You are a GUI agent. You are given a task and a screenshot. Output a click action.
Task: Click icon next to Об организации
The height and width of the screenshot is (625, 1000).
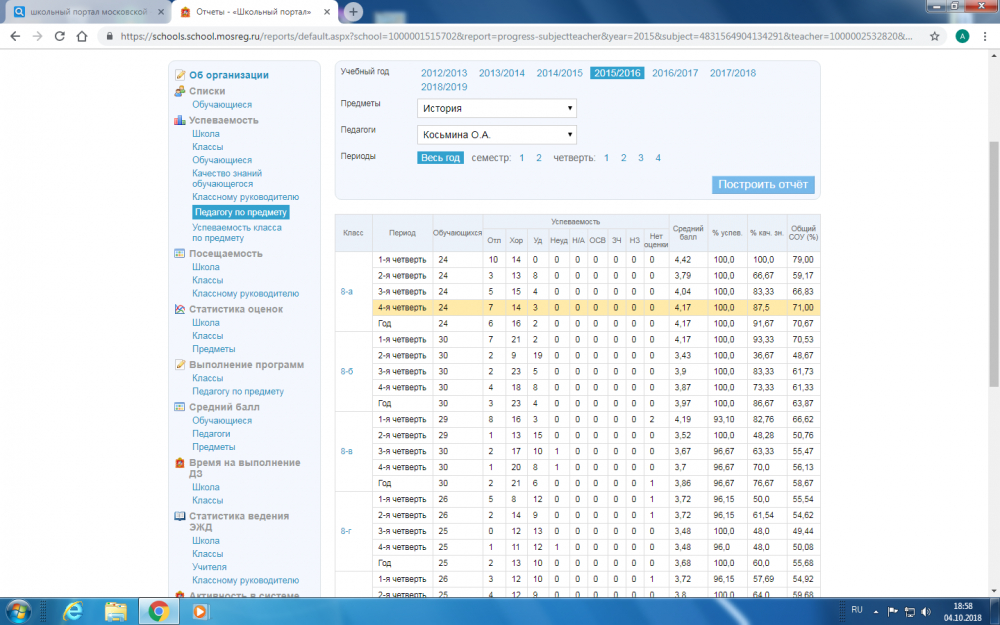click(180, 75)
